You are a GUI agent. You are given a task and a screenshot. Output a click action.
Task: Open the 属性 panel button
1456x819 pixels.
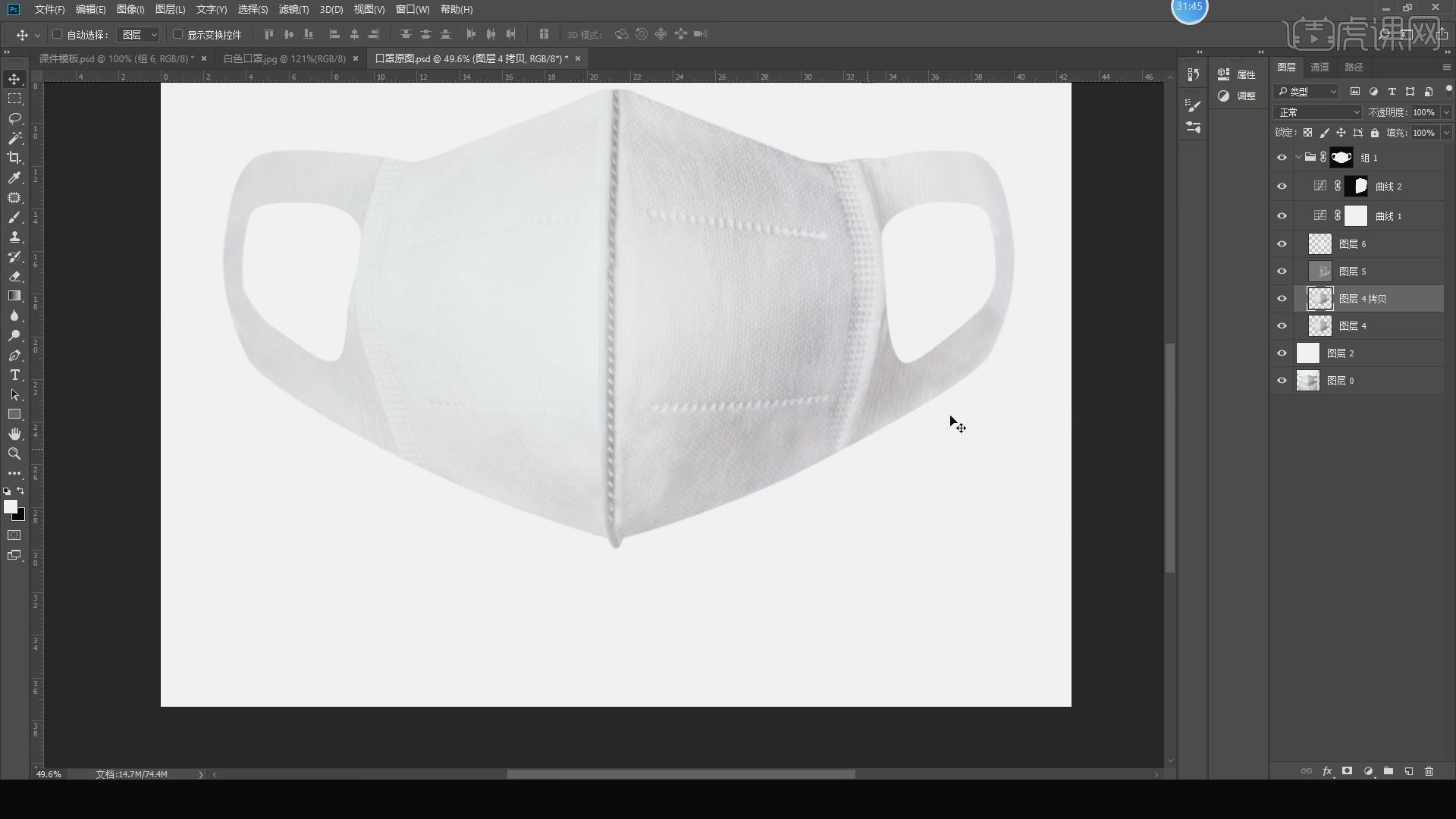click(1238, 74)
